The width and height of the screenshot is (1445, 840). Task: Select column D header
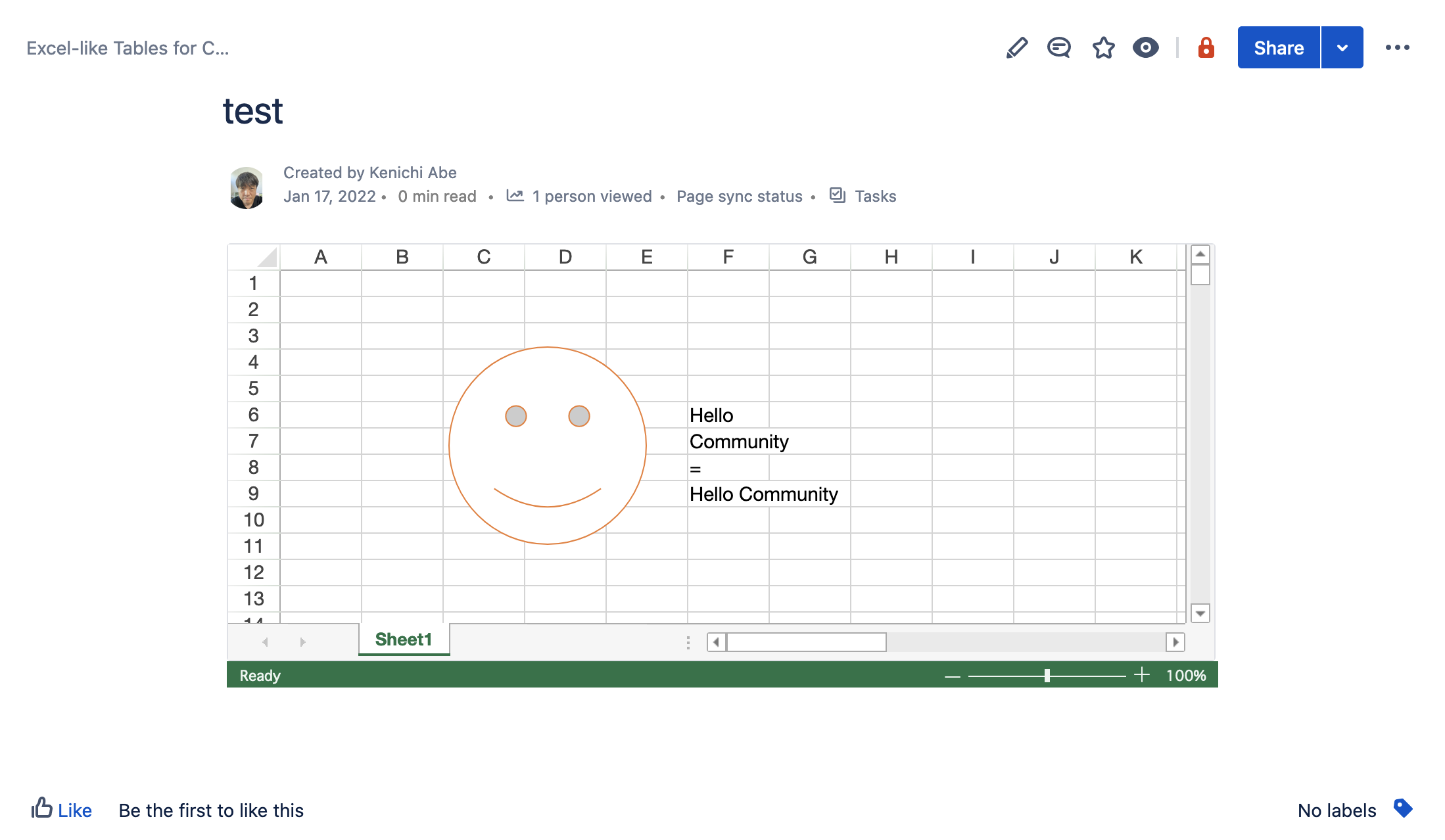[x=565, y=257]
